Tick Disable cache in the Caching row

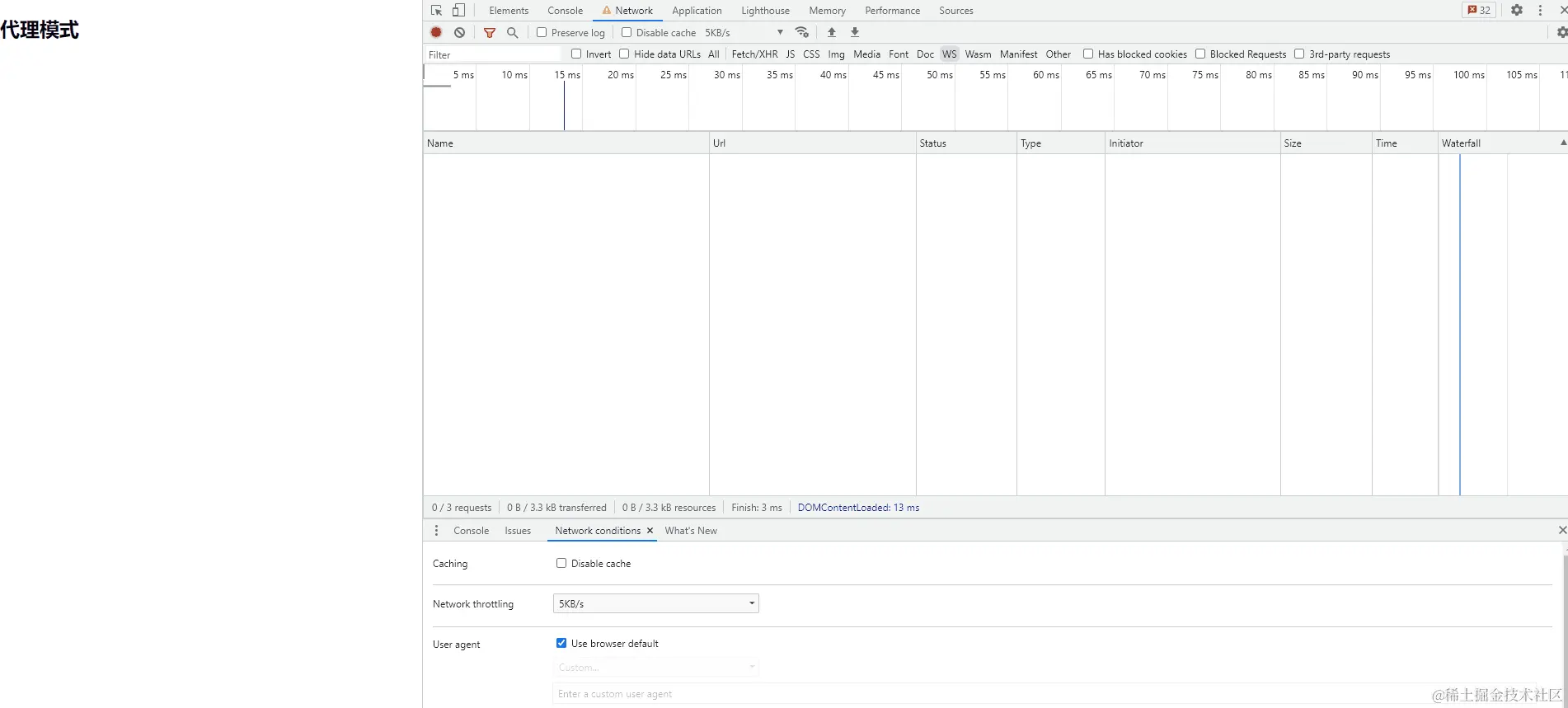561,563
